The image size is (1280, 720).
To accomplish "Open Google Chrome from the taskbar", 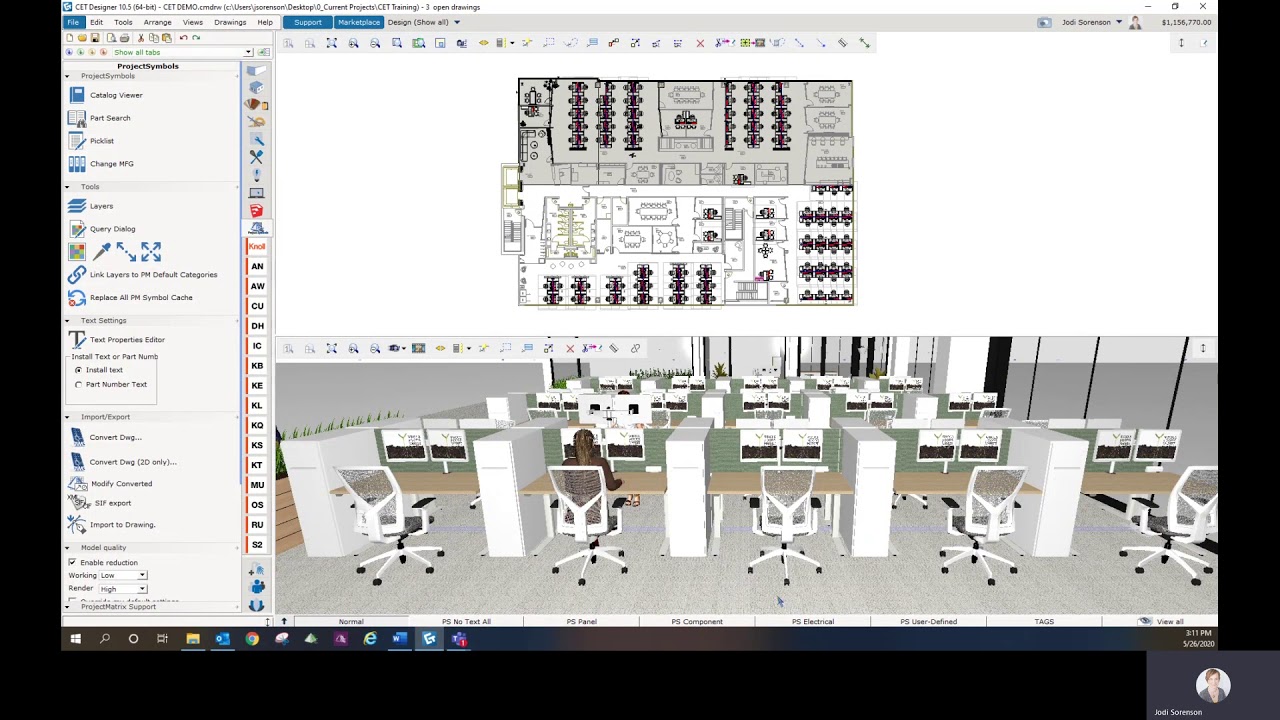I will pyautogui.click(x=252, y=639).
